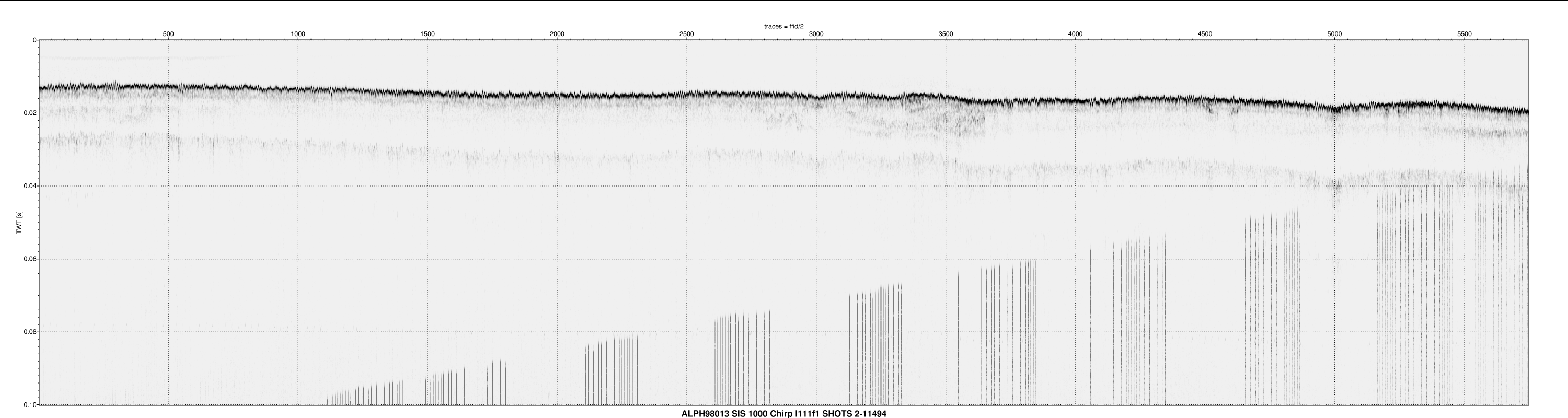Select the 0.02 value on TWT axis

[x=29, y=113]
